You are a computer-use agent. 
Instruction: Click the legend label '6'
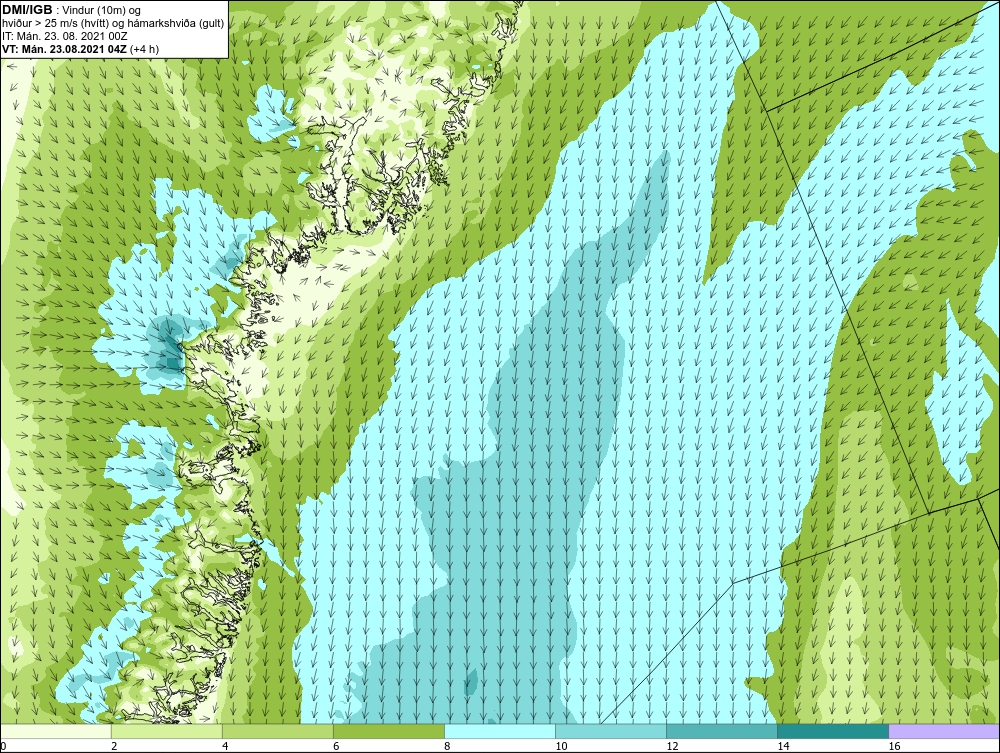coord(336,746)
